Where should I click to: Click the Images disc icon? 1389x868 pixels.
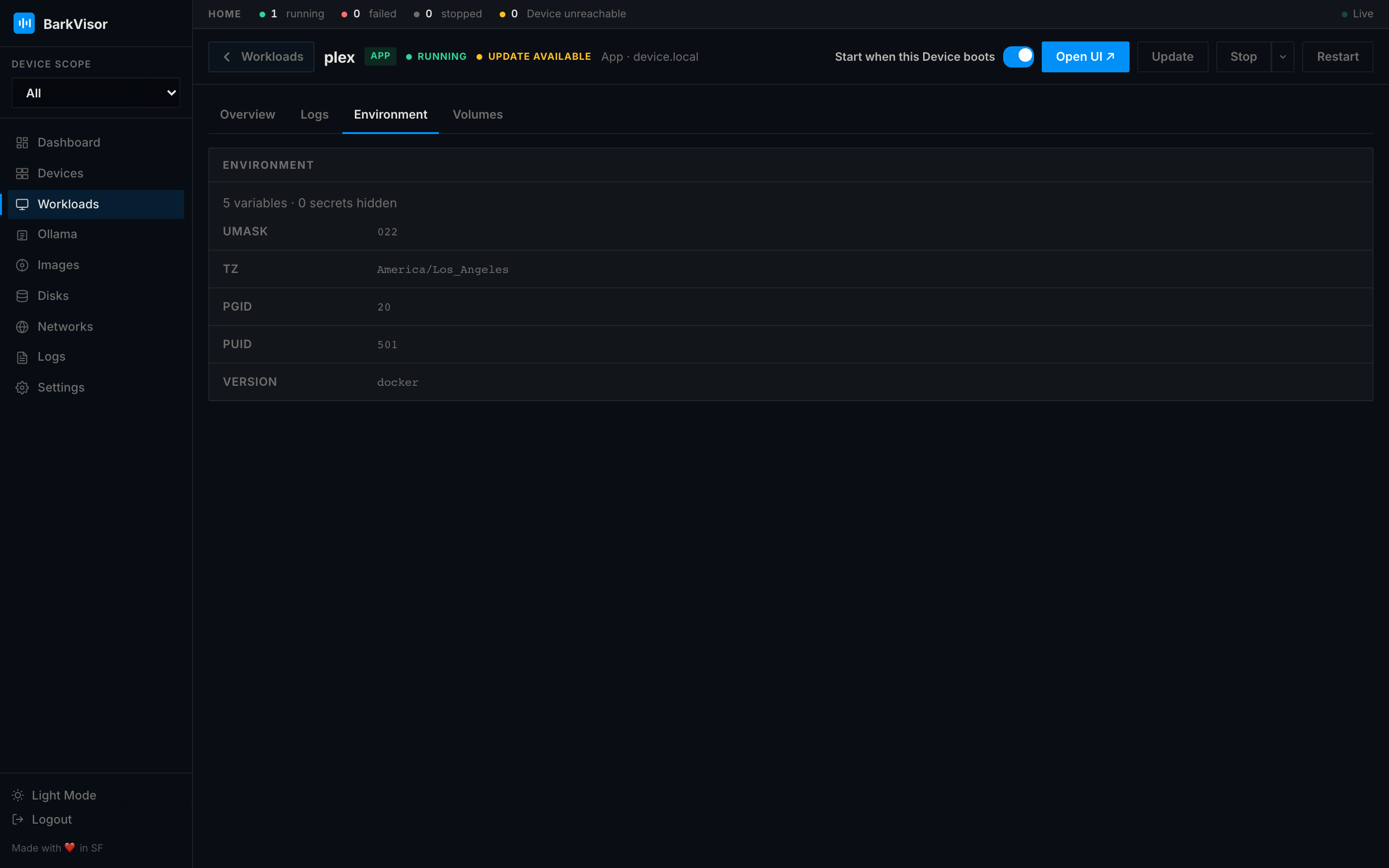click(22, 265)
